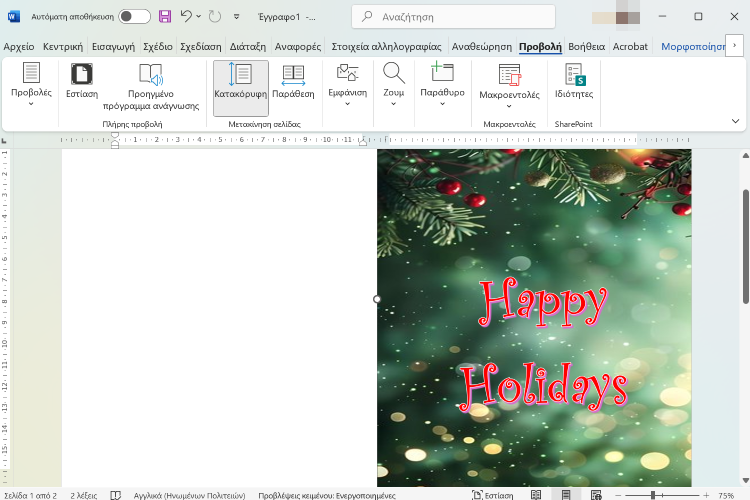Image resolution: width=750 pixels, height=500 pixels.
Task: Switch to the Διάταξη tab
Action: click(x=248, y=46)
